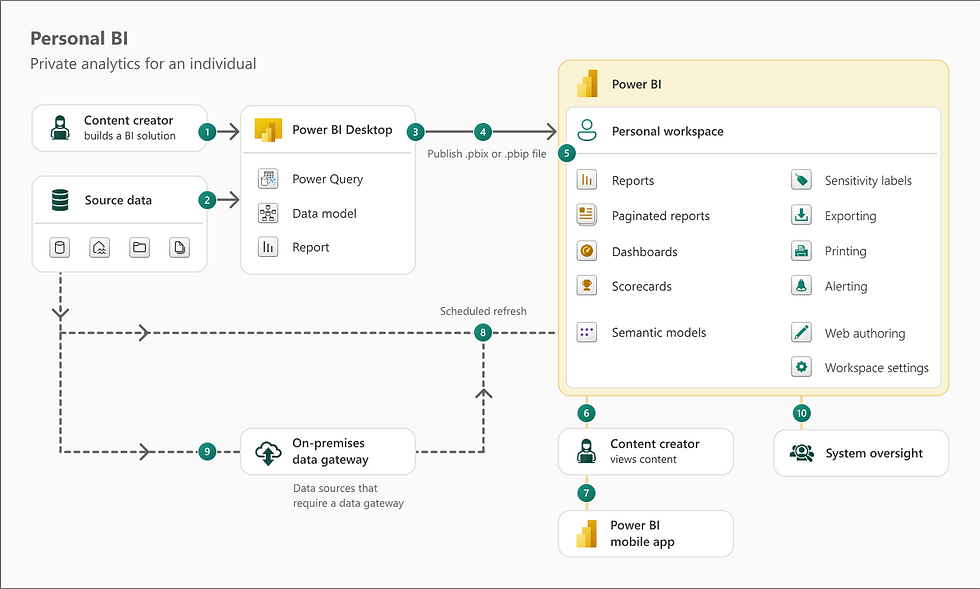Click the Reports label in Personal workspace
Viewport: 980px width, 589px height.
tap(633, 181)
